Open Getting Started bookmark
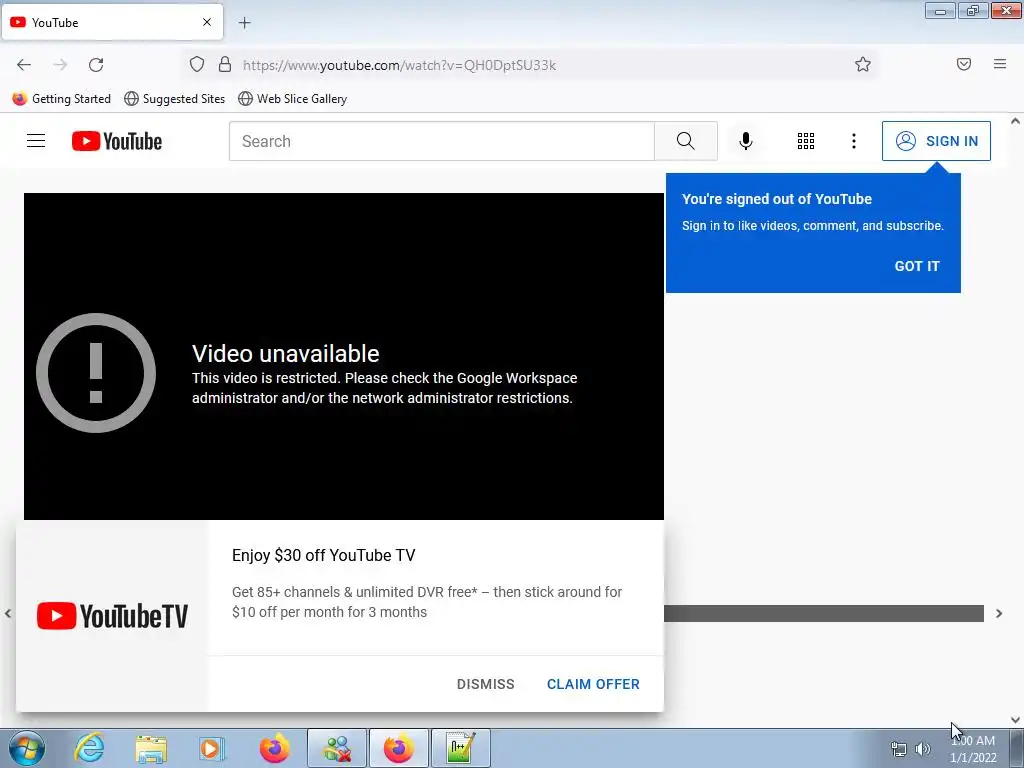Screen dimensions: 1024x768 (61, 99)
